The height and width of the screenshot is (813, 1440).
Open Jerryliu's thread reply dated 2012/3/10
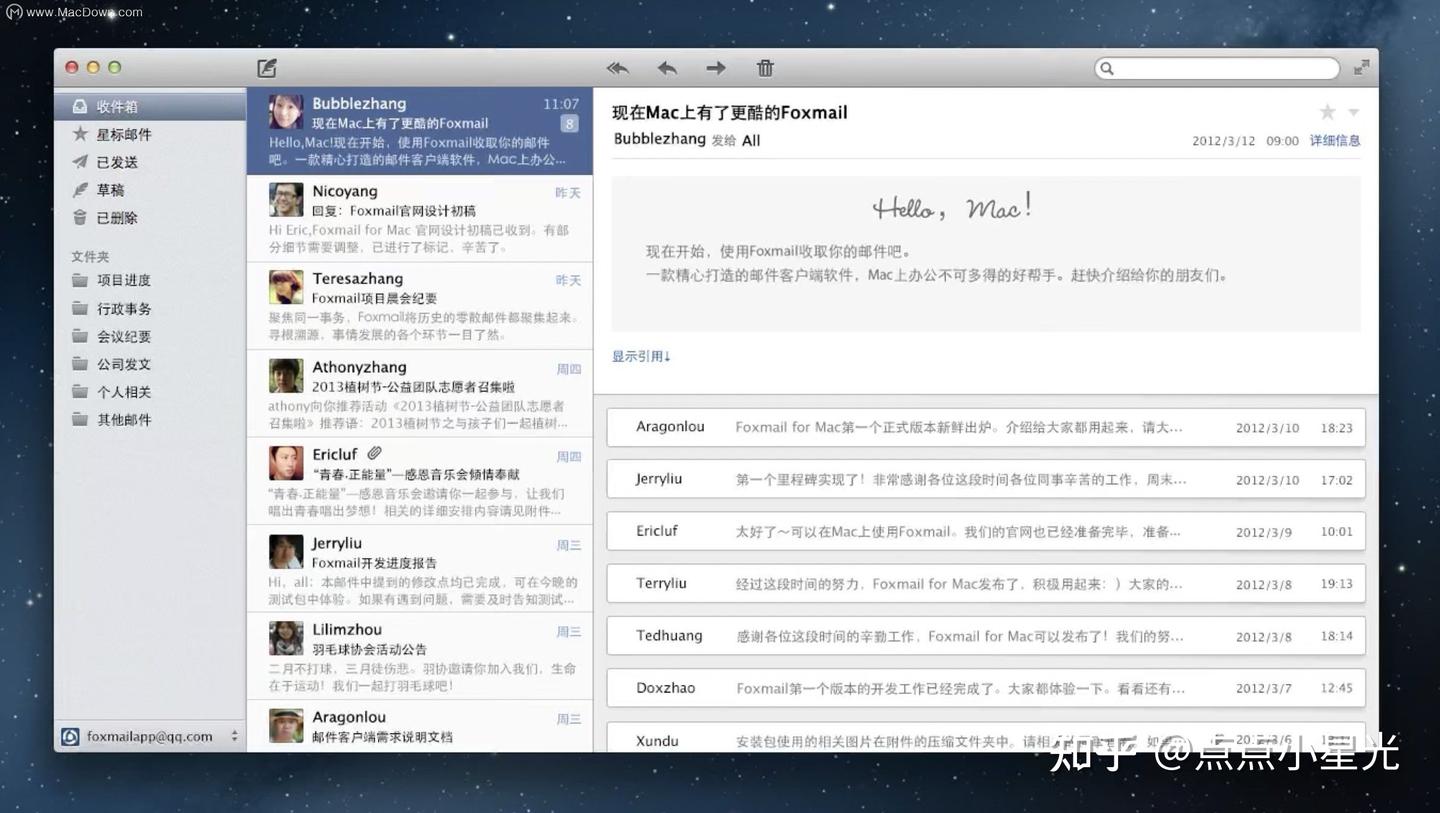point(985,479)
